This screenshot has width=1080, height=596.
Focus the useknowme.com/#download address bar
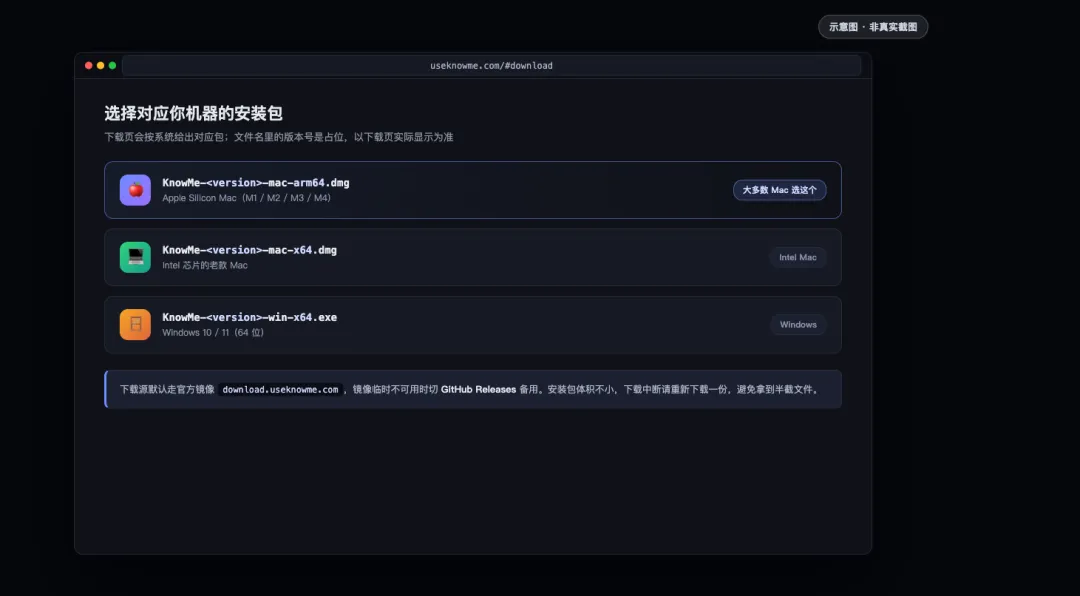492,65
